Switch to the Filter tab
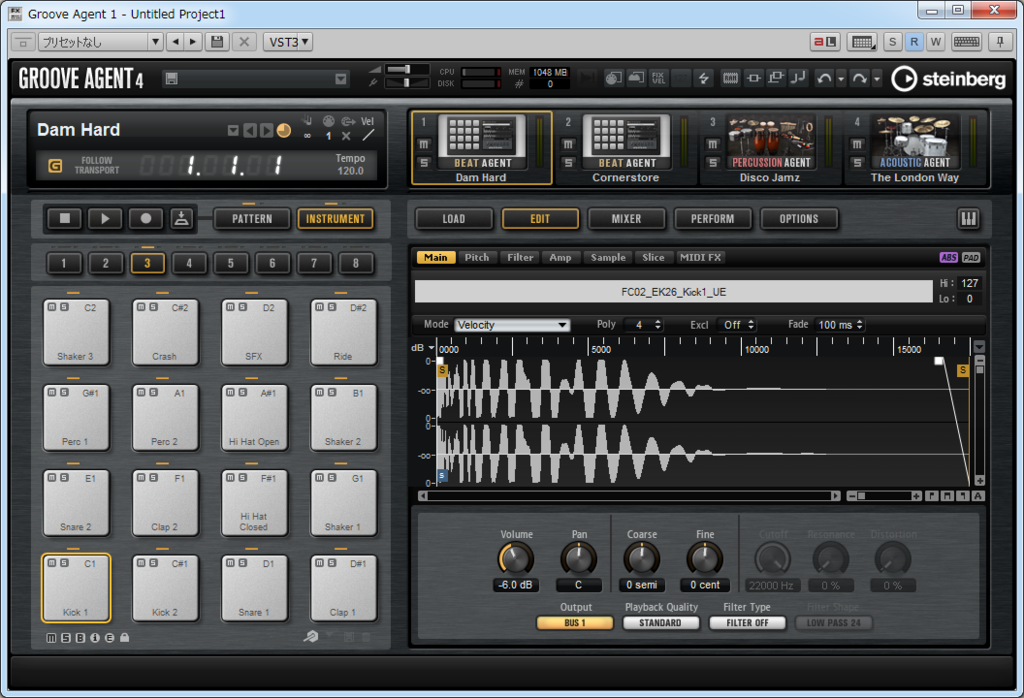 click(x=520, y=257)
